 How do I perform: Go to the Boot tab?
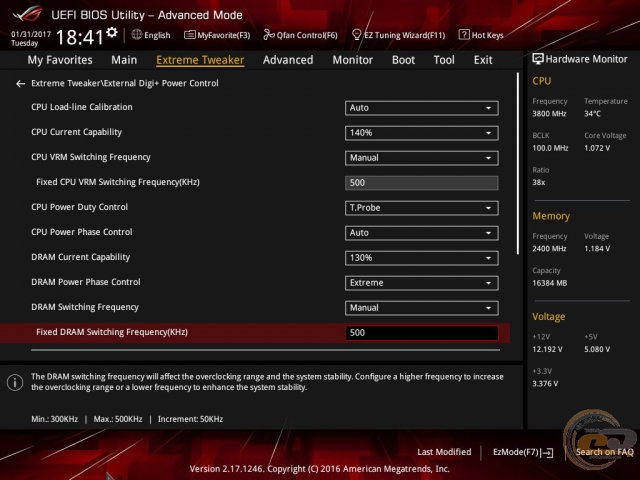coord(403,60)
